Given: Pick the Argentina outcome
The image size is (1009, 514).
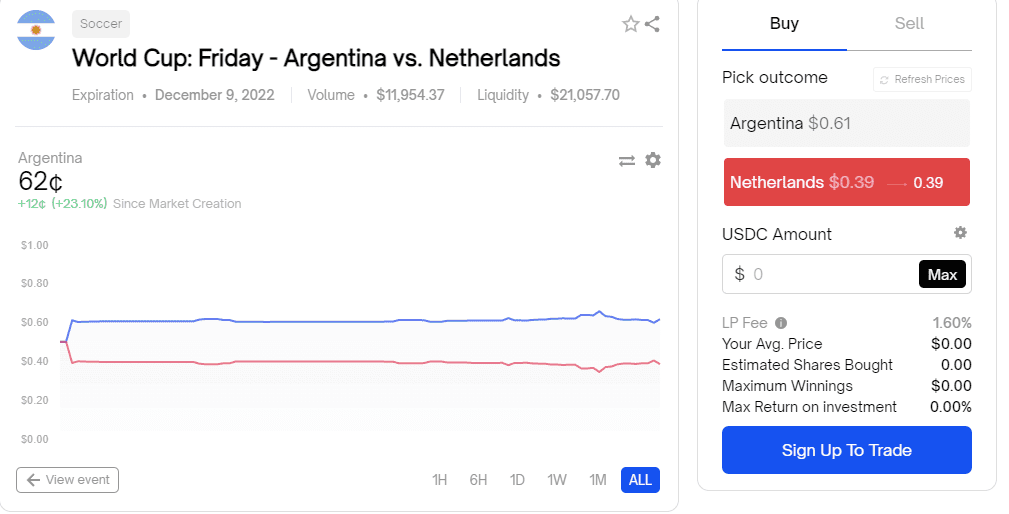Looking at the screenshot, I should pos(846,124).
